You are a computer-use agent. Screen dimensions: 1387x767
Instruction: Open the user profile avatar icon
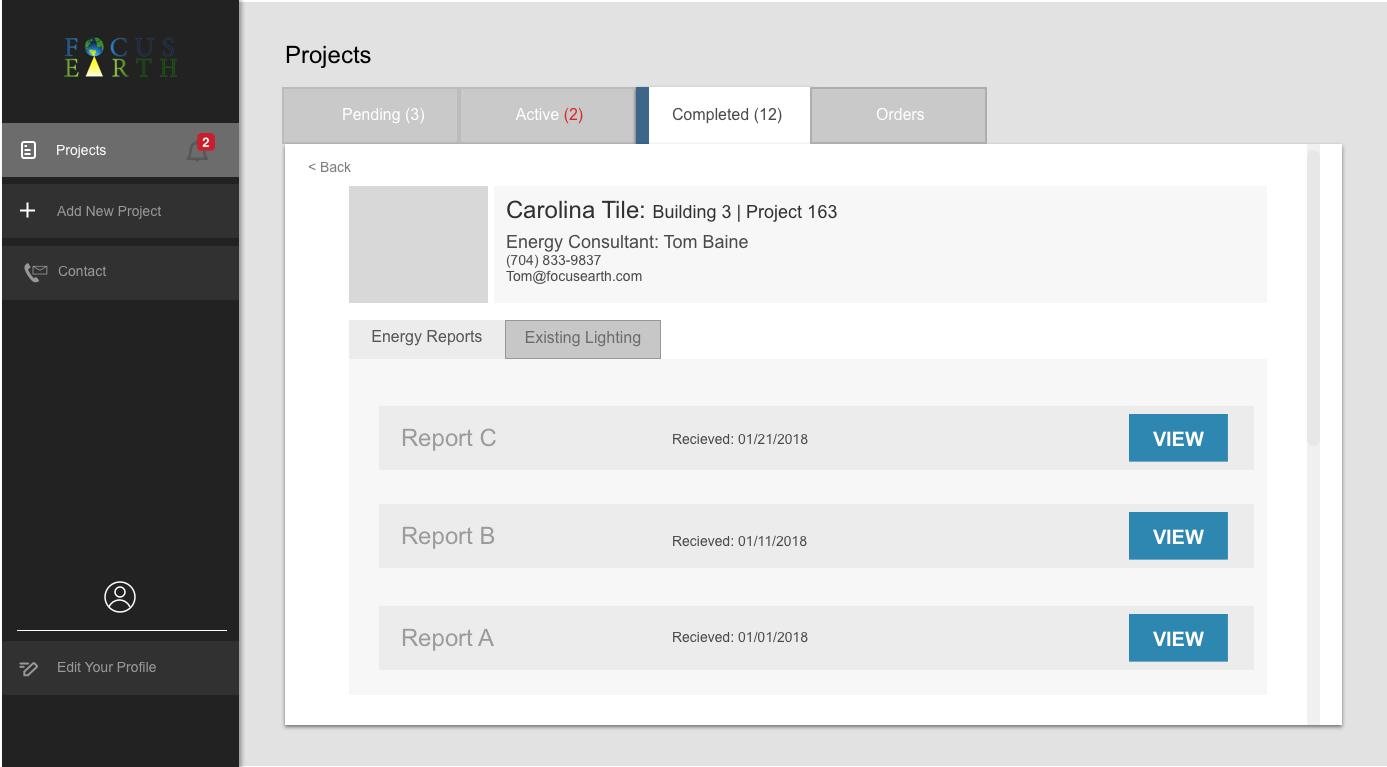(x=120, y=597)
